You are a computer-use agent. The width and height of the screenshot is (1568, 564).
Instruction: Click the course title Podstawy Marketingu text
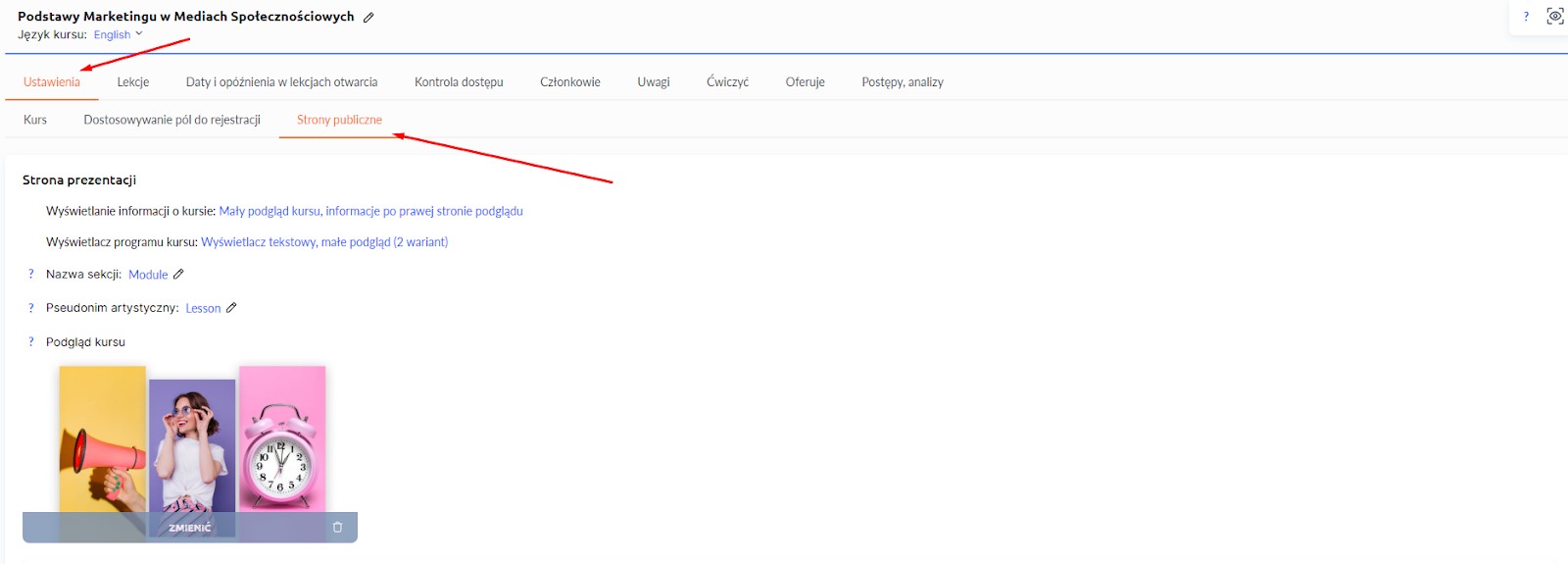tap(186, 17)
